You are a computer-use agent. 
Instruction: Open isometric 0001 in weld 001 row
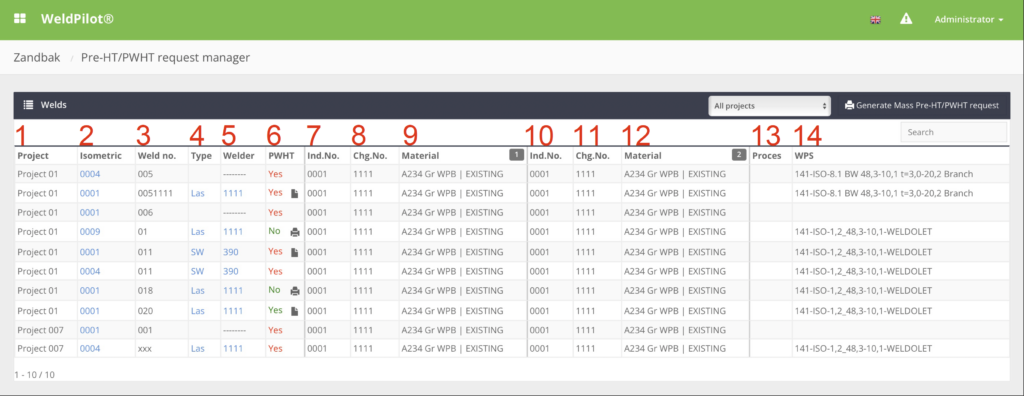(x=90, y=330)
